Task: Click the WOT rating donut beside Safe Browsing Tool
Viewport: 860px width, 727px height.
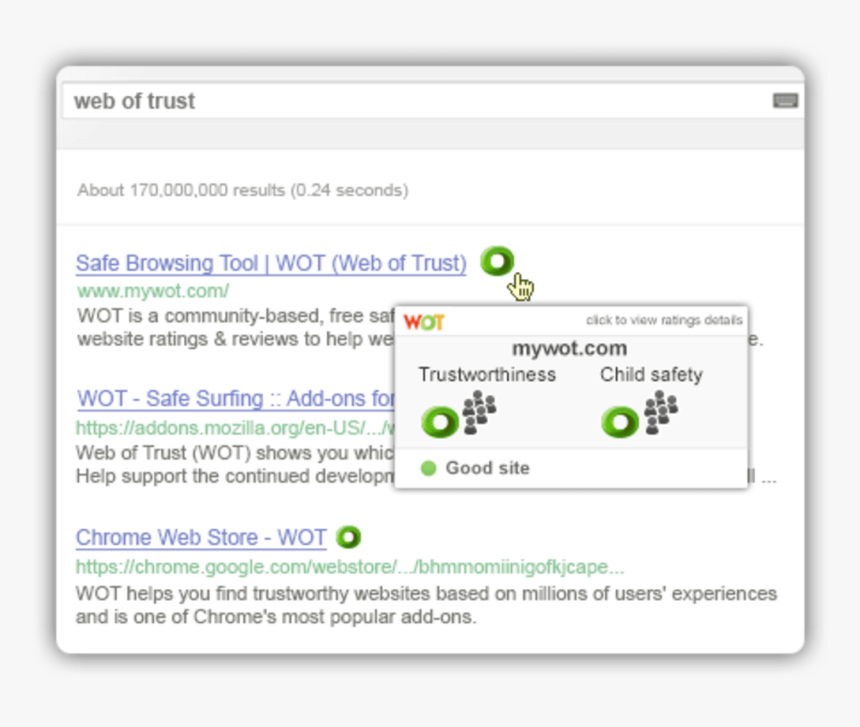Action: [497, 261]
